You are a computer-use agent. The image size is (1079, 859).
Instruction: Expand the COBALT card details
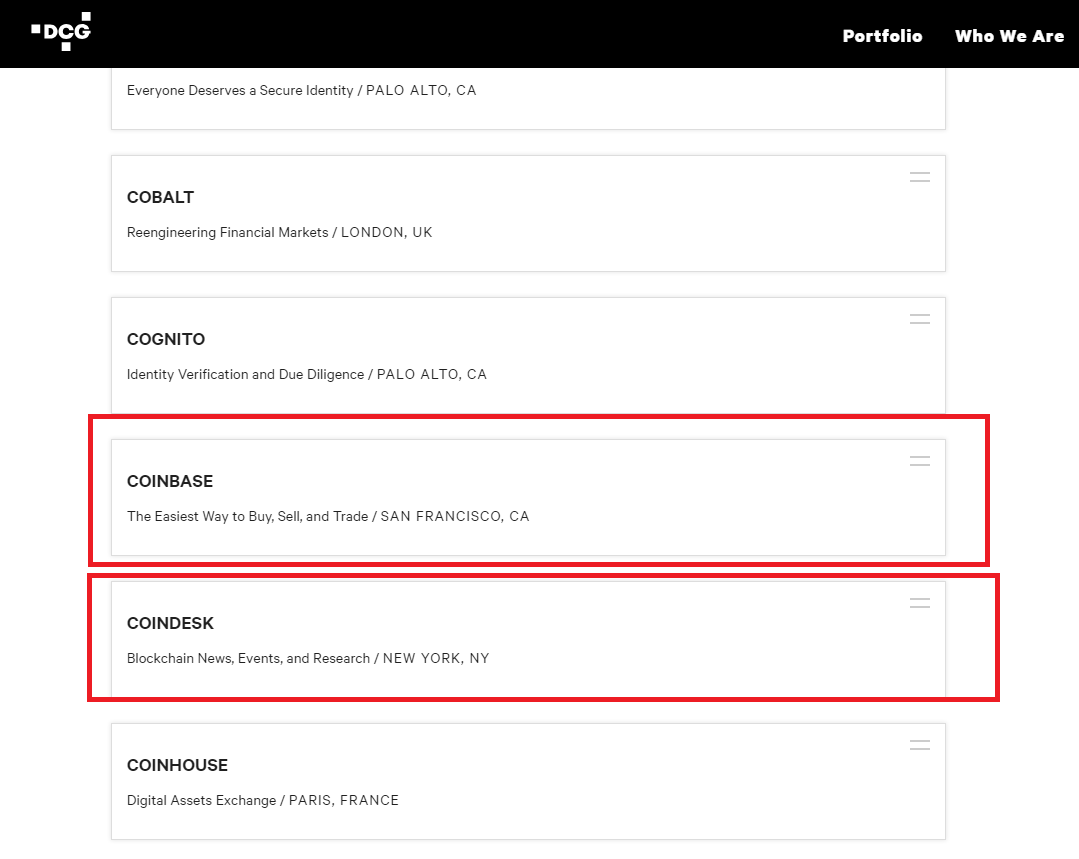click(919, 177)
